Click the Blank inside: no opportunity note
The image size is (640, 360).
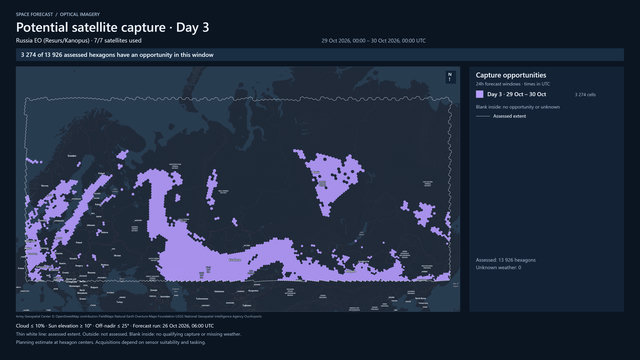point(518,107)
